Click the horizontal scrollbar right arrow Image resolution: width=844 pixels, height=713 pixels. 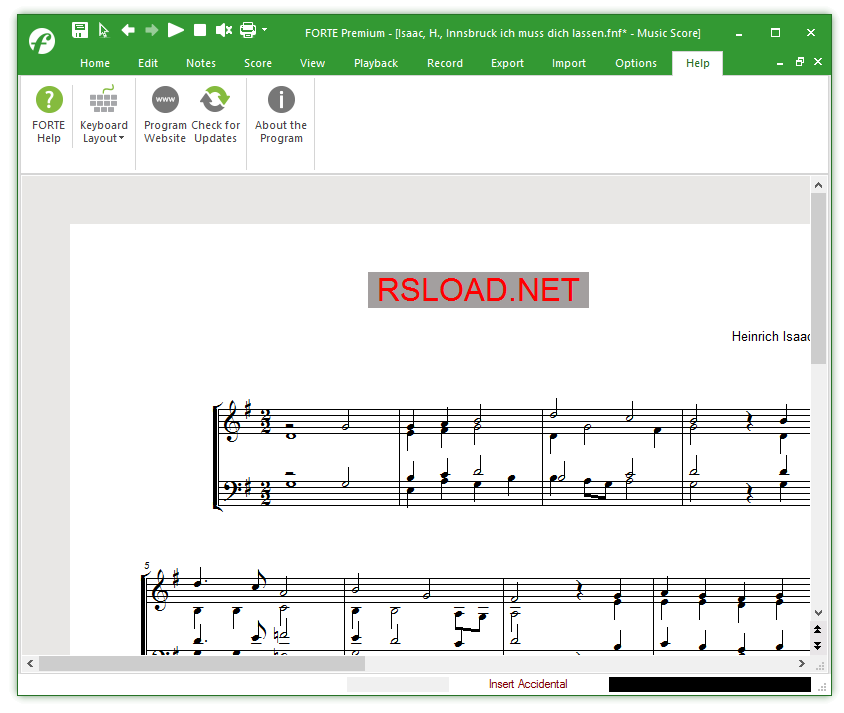click(801, 663)
